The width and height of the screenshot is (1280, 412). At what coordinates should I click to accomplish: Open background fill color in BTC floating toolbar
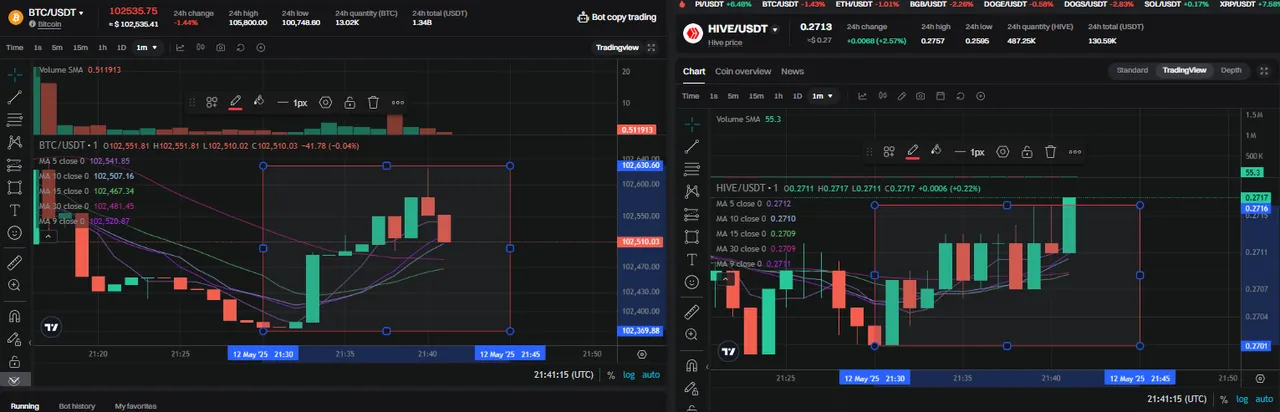(259, 102)
